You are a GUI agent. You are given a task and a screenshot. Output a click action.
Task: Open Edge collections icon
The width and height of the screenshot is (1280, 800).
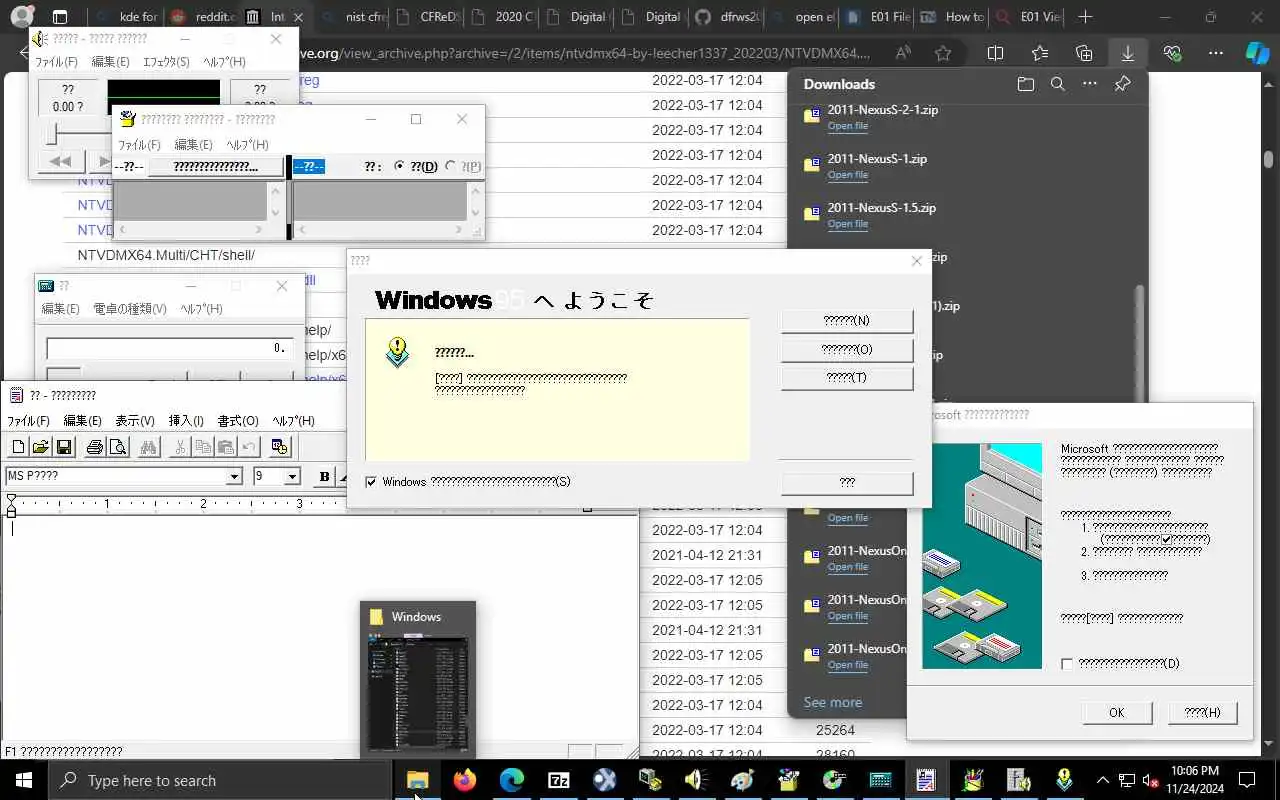click(x=1084, y=53)
